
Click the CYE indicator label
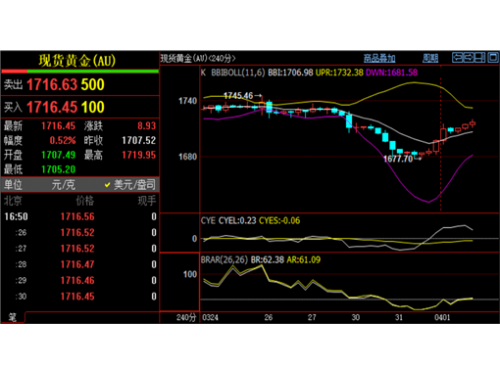(x=208, y=220)
